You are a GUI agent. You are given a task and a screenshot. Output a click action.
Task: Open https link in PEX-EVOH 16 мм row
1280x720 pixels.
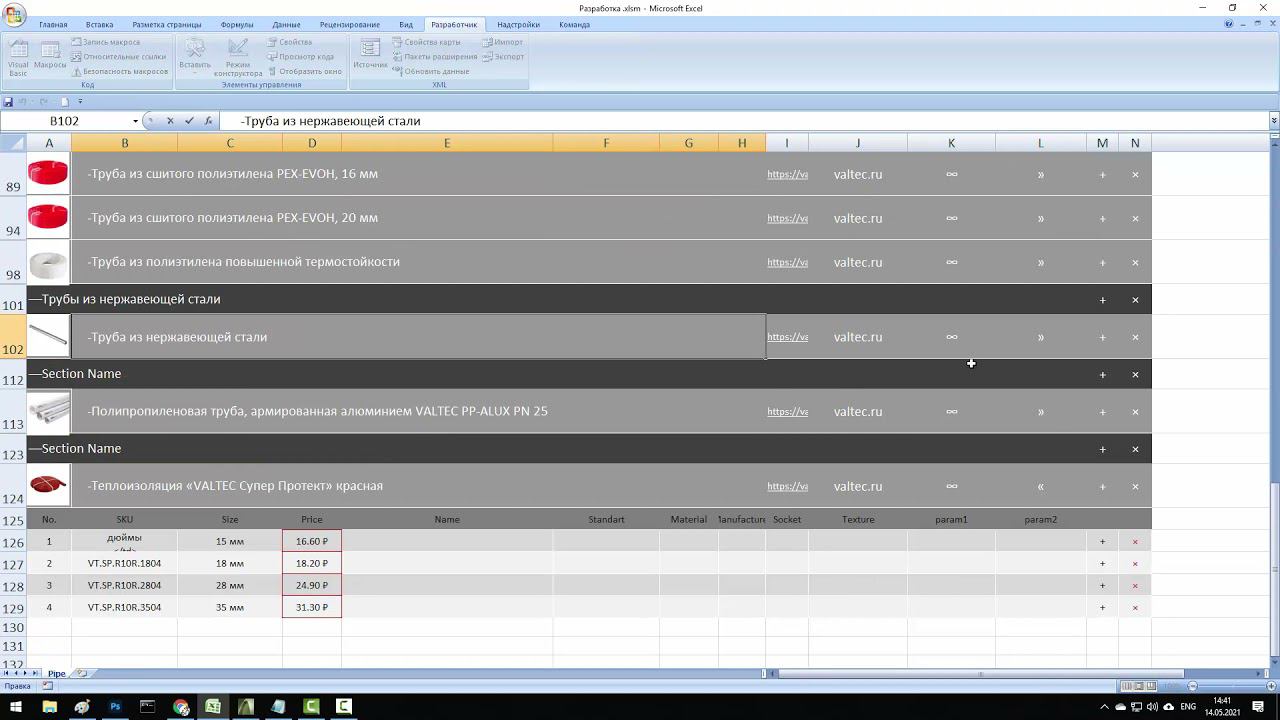787,175
